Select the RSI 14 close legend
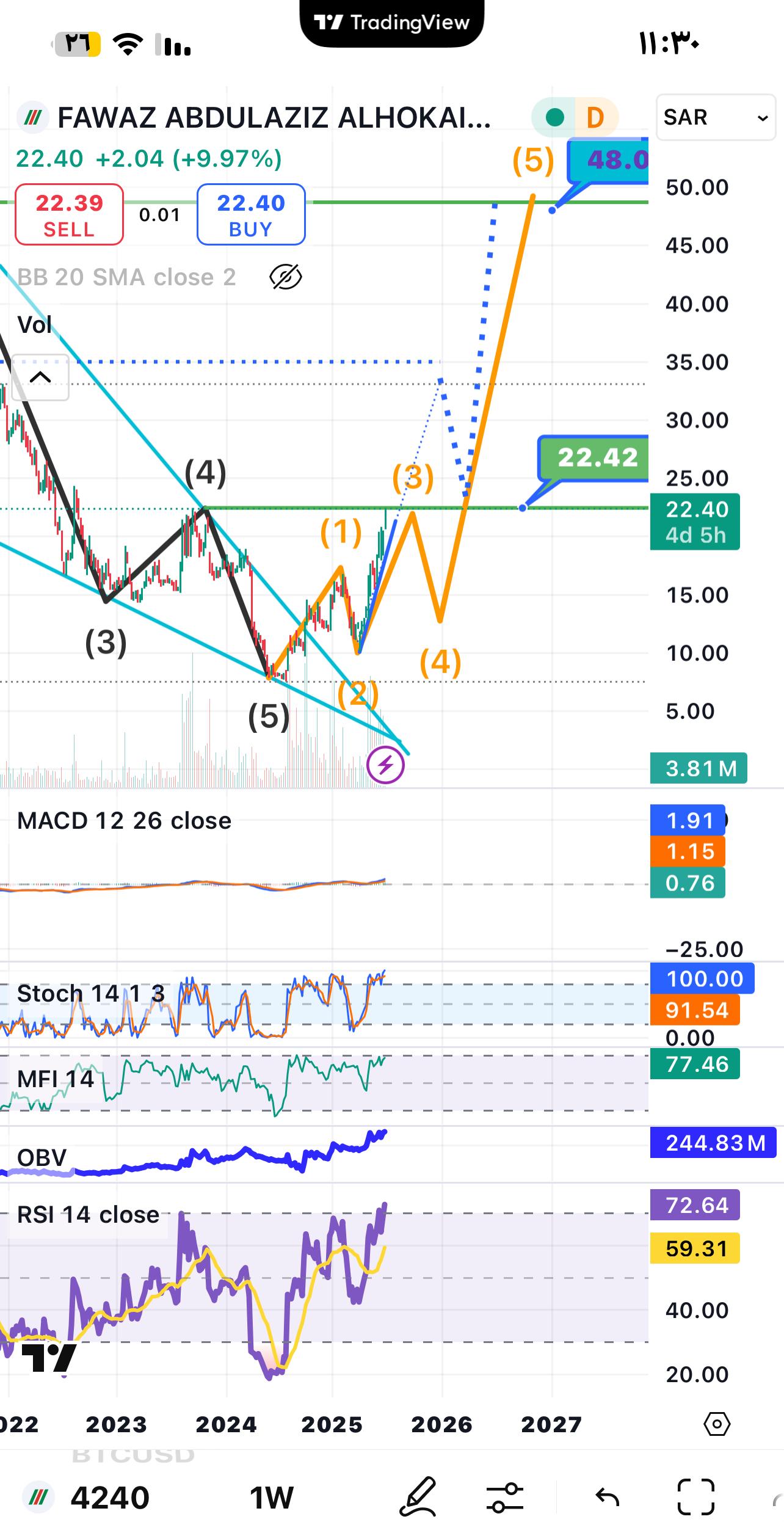 (89, 1215)
